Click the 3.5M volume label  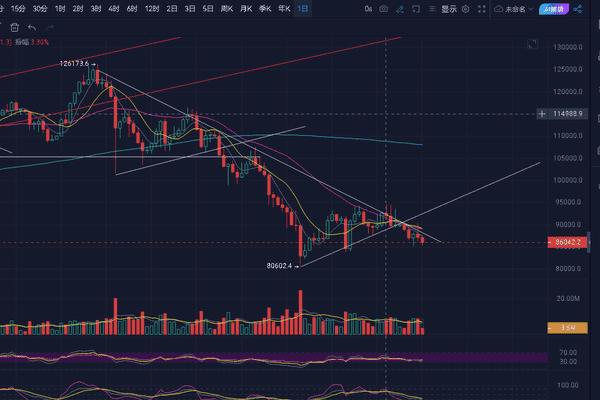point(566,327)
